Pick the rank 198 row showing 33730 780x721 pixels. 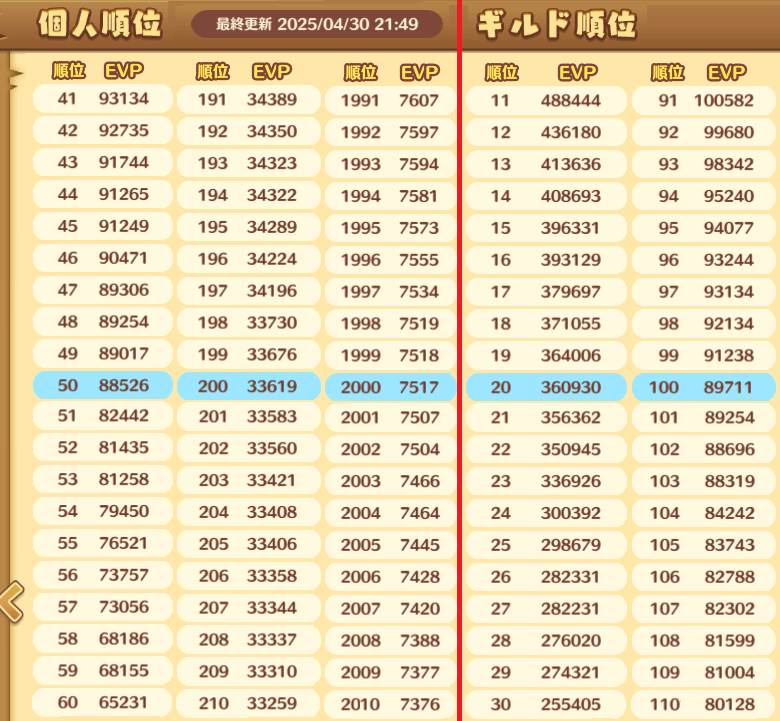249,322
